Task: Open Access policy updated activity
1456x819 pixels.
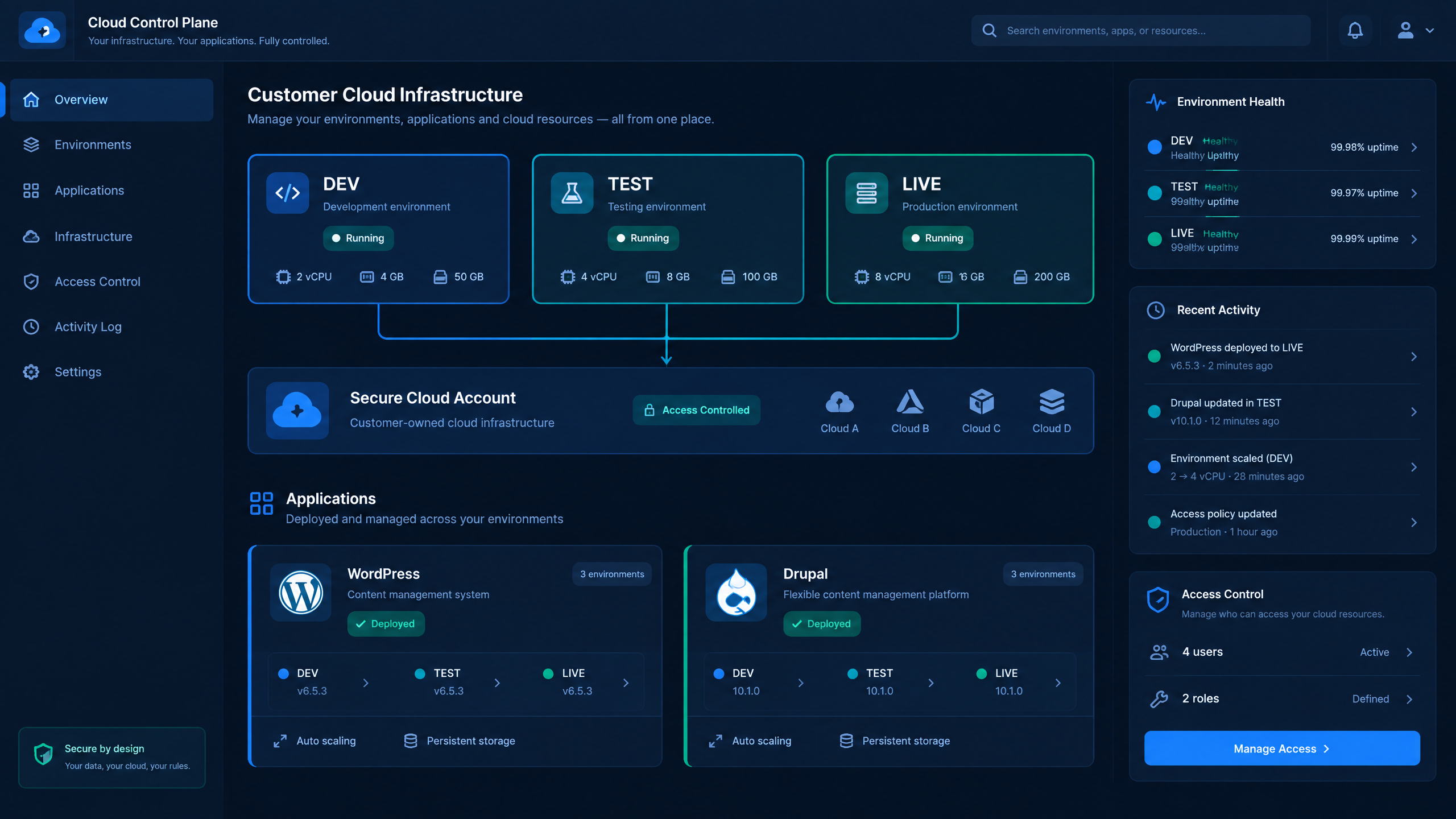Action: (1282, 523)
